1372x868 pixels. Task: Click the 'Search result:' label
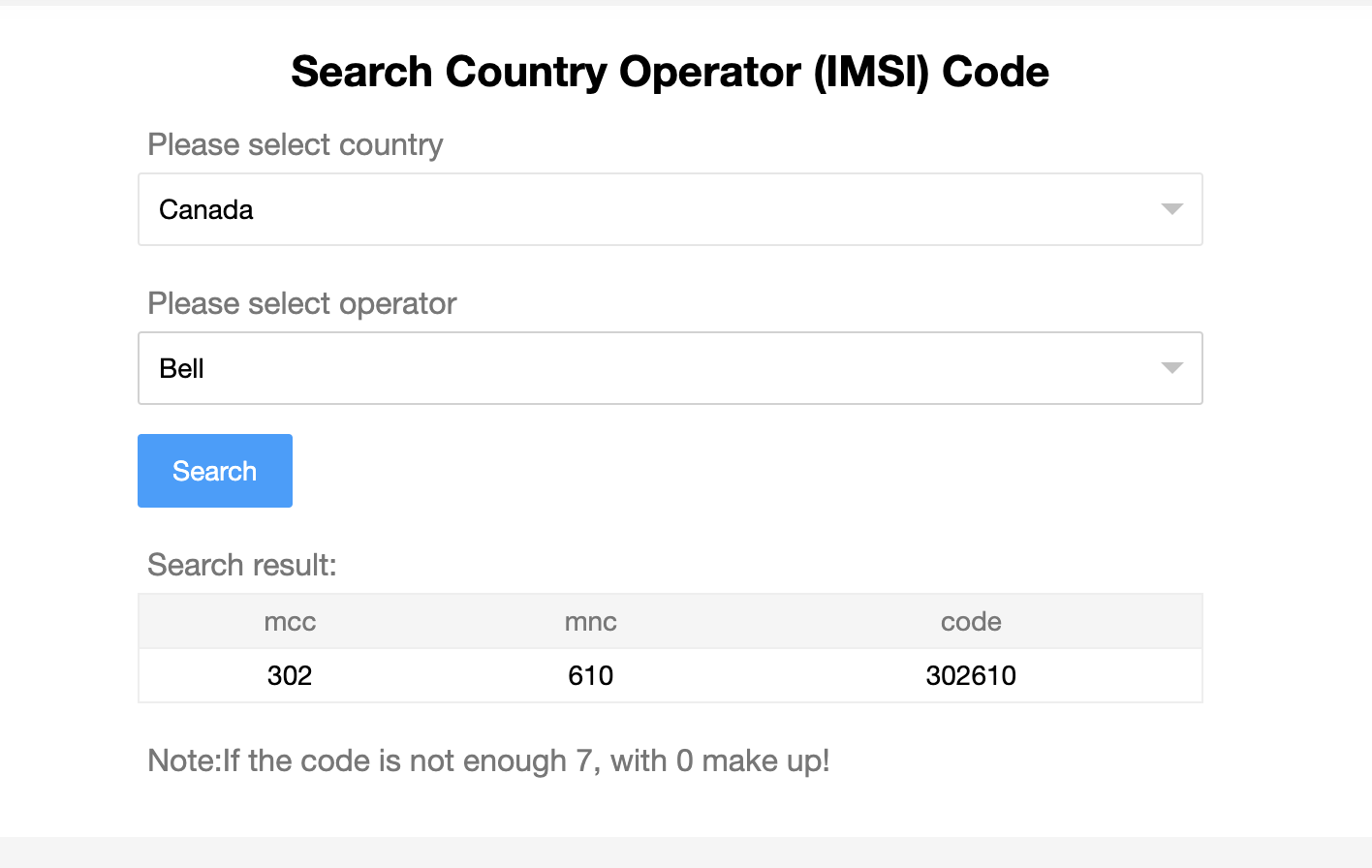(x=242, y=565)
